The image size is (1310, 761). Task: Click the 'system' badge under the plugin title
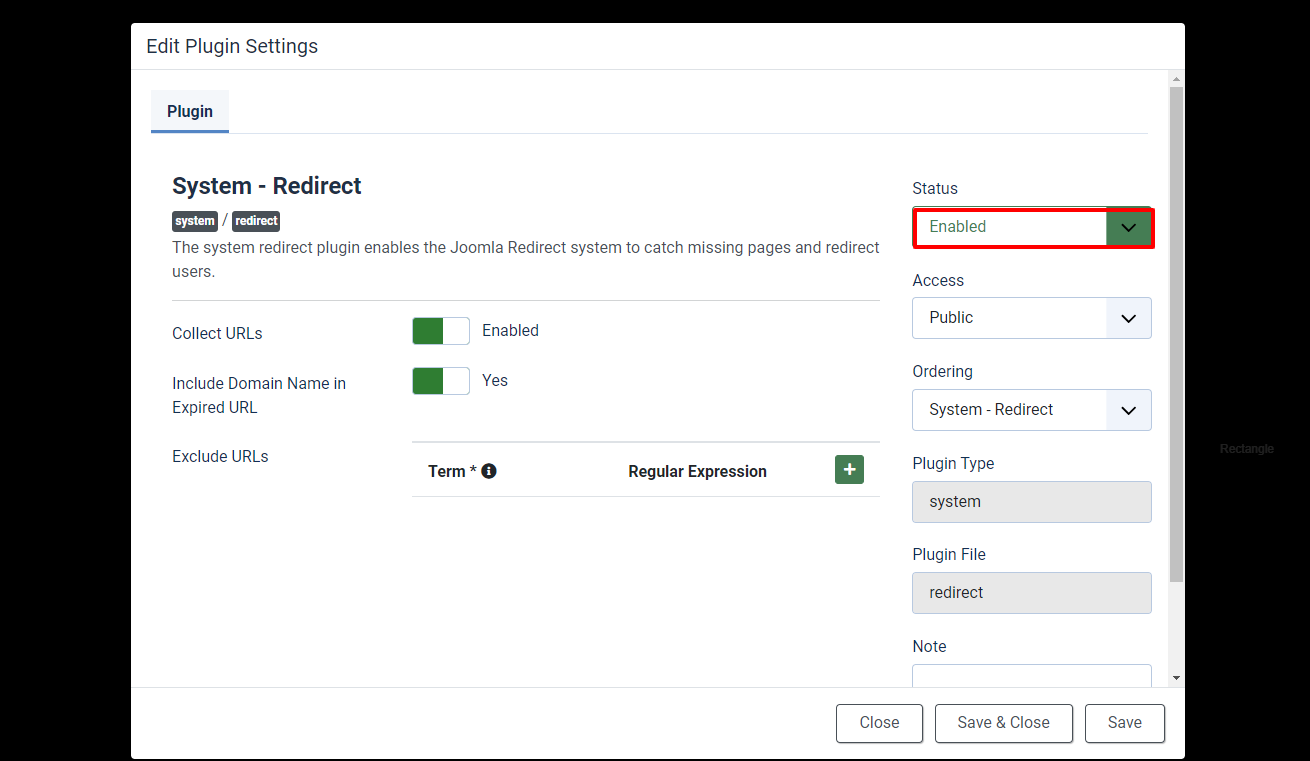[x=195, y=221]
